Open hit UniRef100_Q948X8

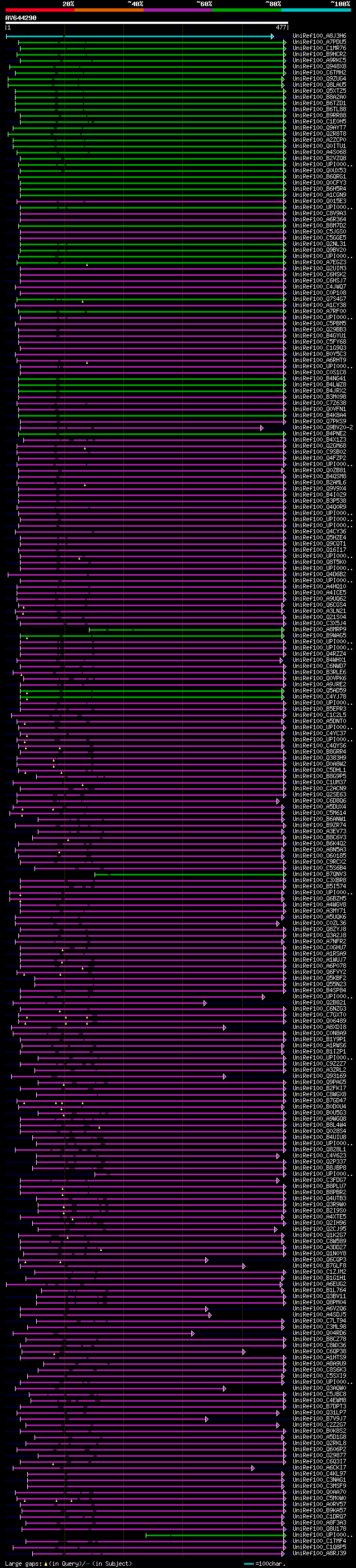point(319,66)
